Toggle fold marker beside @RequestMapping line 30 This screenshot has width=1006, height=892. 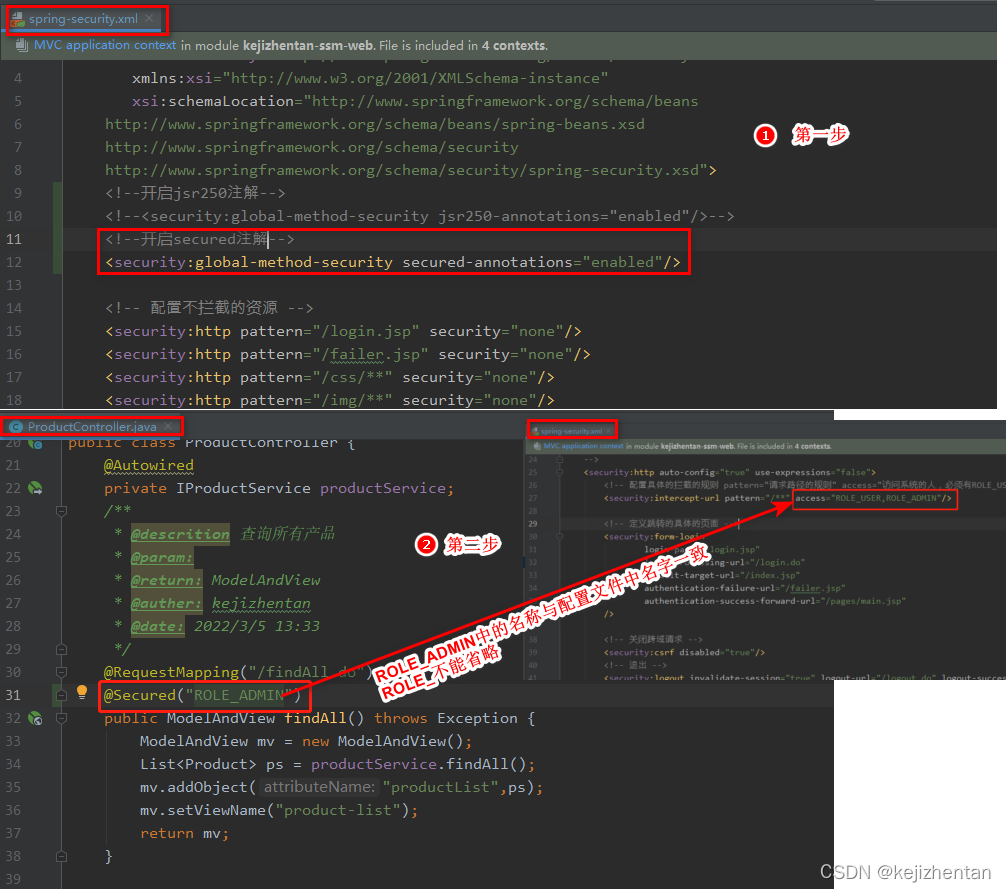click(62, 673)
